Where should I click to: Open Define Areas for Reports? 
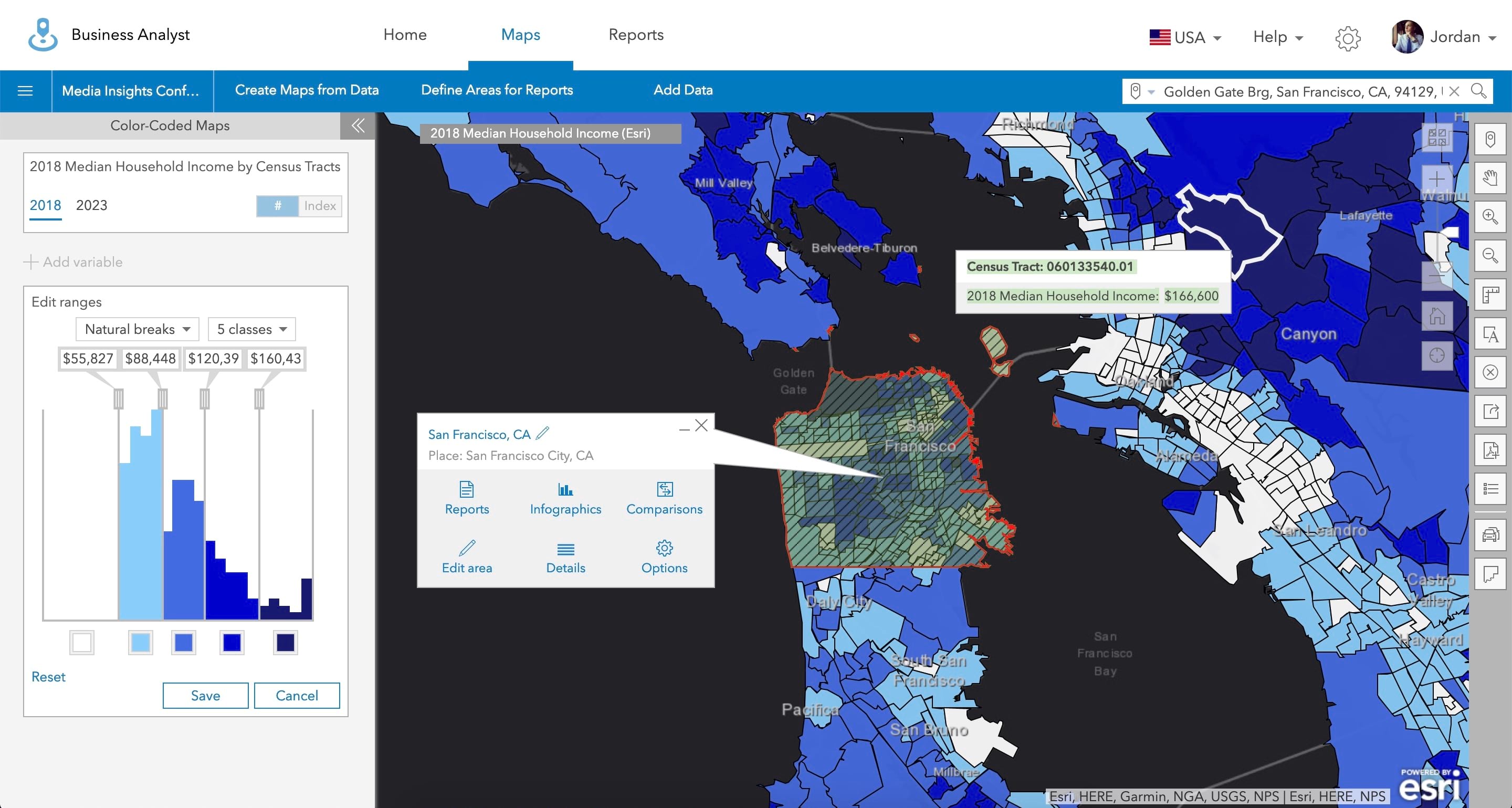497,90
